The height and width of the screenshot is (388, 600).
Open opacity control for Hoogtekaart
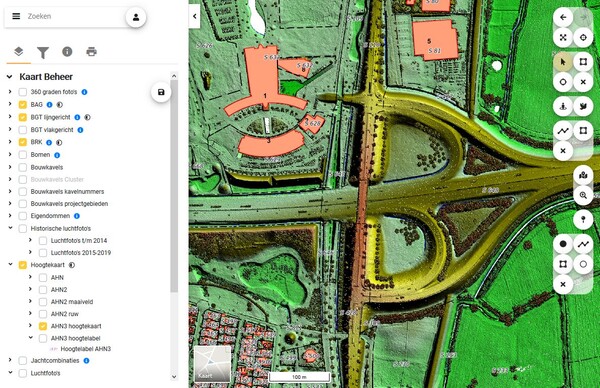pos(72,265)
